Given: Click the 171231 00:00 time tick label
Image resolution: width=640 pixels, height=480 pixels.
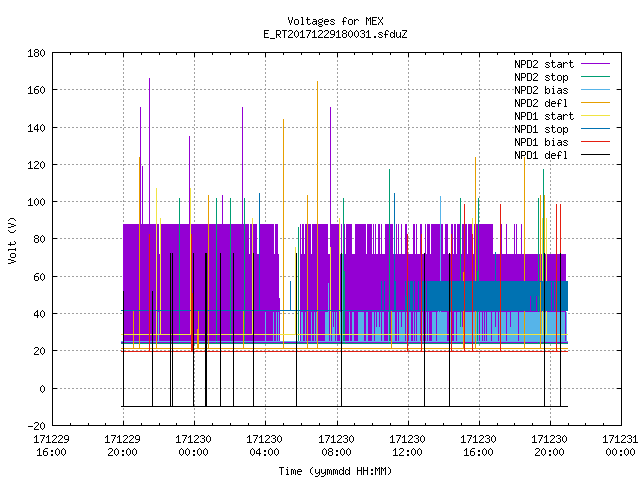Looking at the screenshot, I should pyautogui.click(x=620, y=446).
